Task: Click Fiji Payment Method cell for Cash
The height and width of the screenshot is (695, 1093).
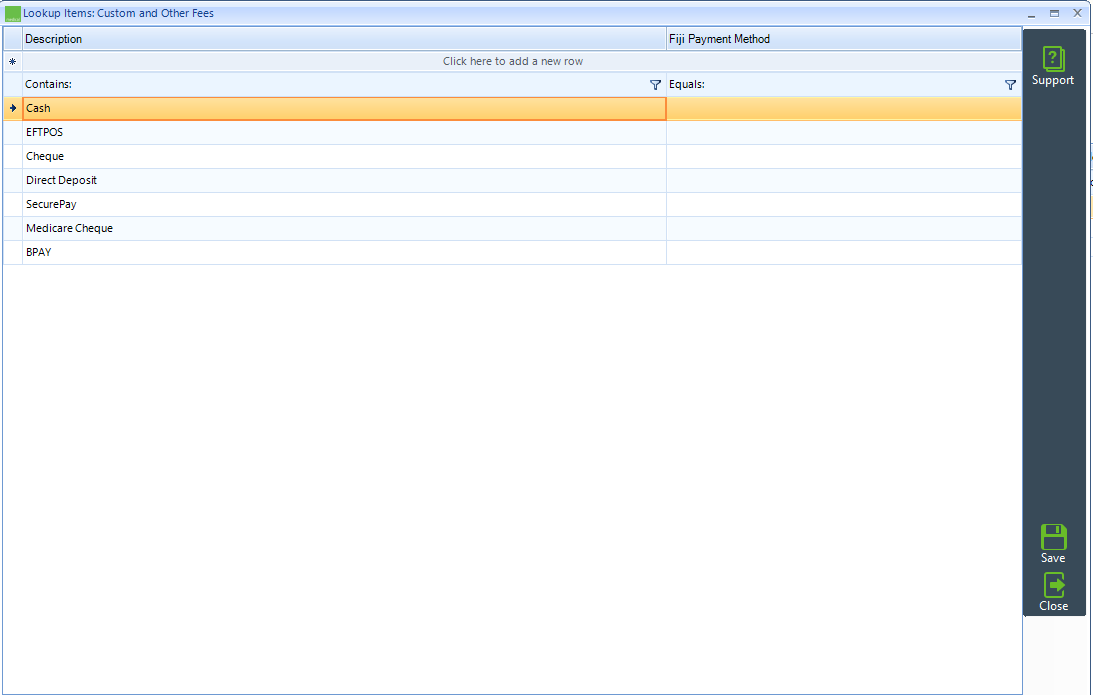Action: pos(844,108)
